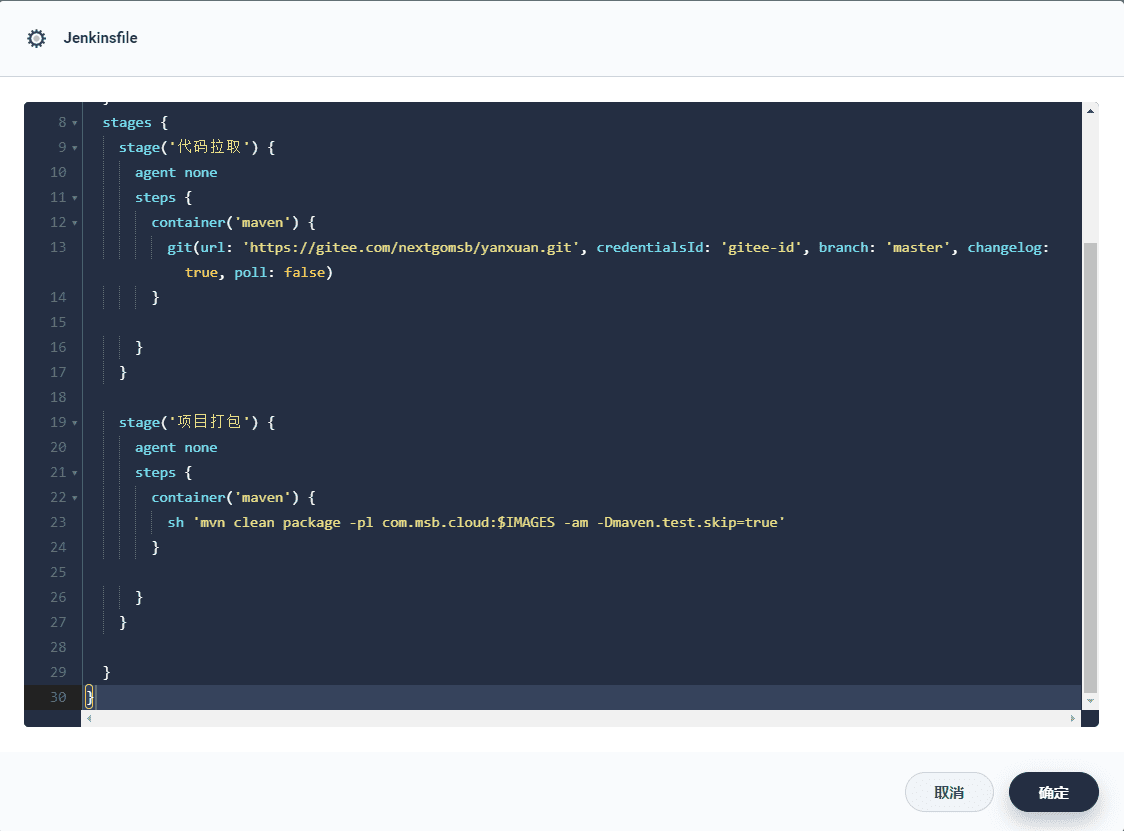1124x831 pixels.
Task: Place cursor in 'mvn clean package' command
Action: pos(489,523)
